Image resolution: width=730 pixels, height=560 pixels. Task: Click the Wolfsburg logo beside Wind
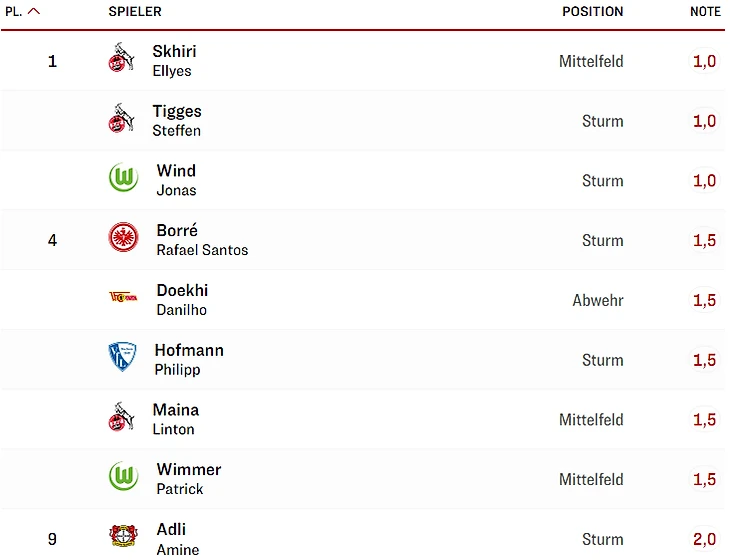pos(123,179)
